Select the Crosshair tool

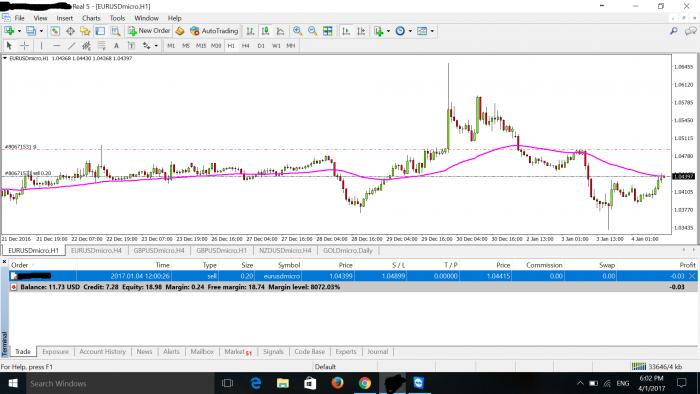(25, 46)
